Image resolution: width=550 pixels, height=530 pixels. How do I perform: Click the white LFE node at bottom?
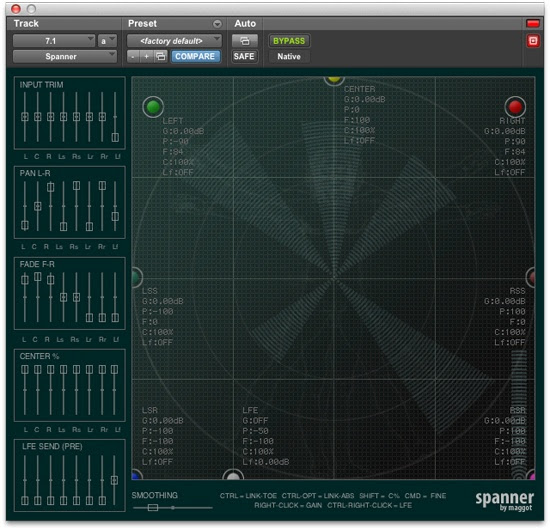pyautogui.click(x=233, y=475)
